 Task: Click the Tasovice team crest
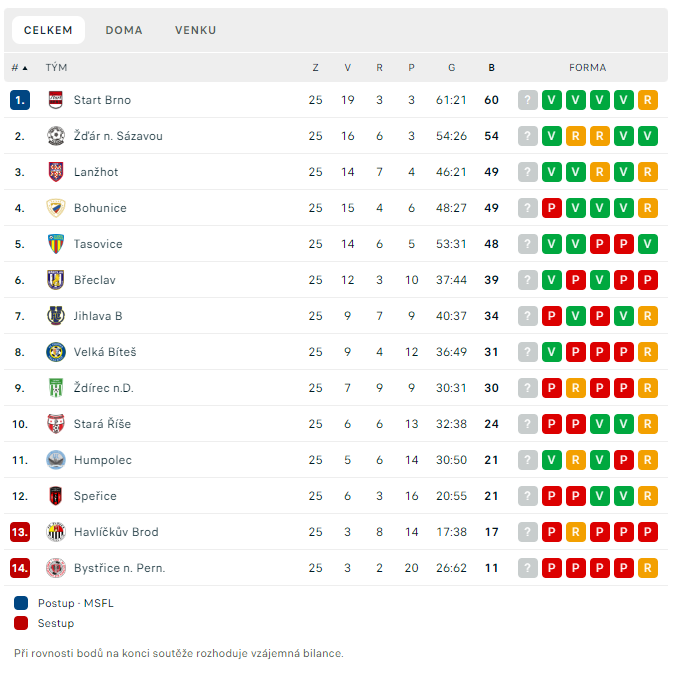coord(56,244)
